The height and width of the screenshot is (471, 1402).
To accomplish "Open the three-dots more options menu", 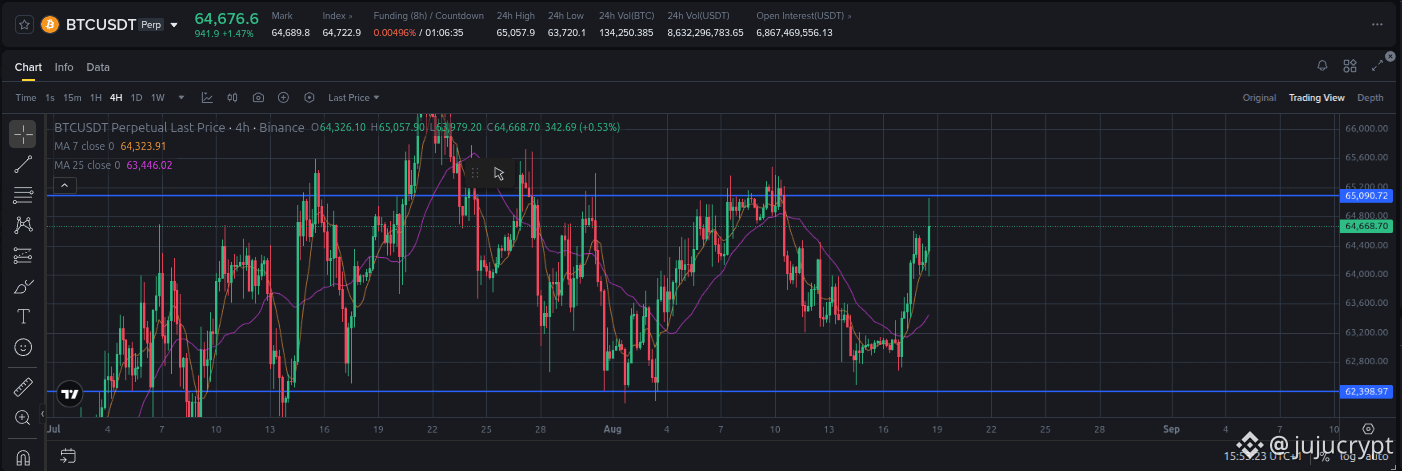I will [1377, 24].
